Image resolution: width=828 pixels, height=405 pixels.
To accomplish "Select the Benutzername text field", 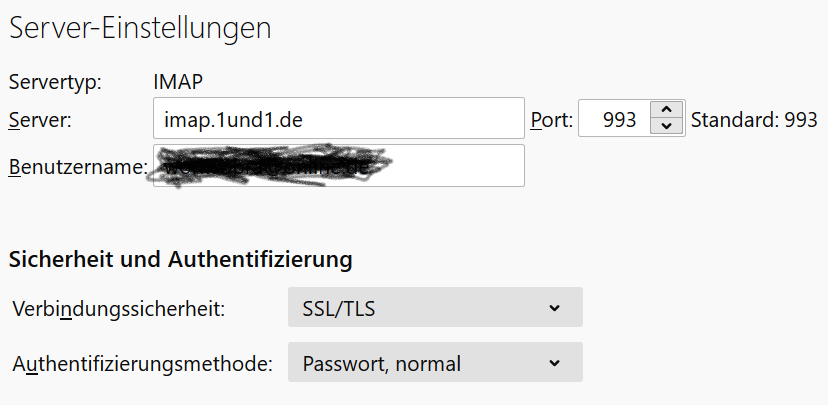I will click(x=460, y=166).
